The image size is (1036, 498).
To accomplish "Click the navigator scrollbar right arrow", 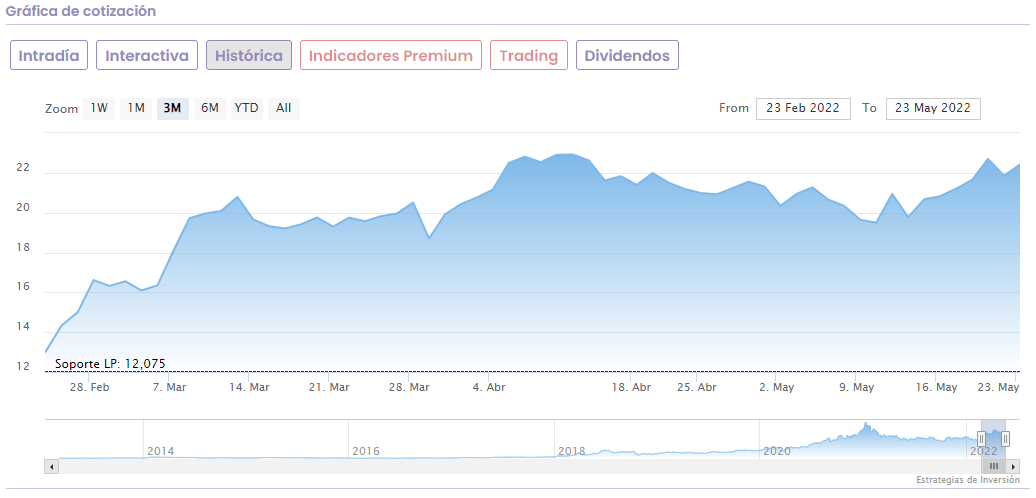I will point(1014,466).
